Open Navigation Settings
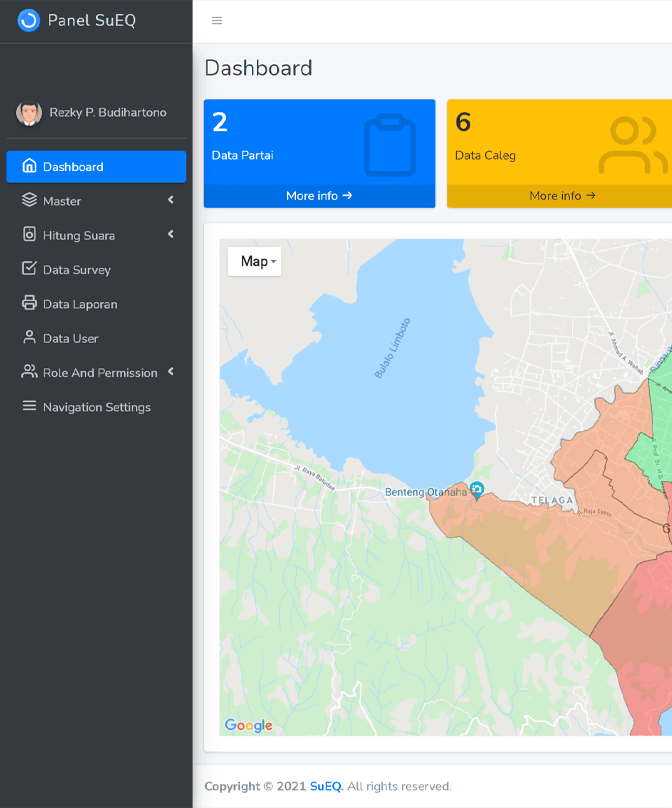This screenshot has height=808, width=672. pyautogui.click(x=96, y=407)
